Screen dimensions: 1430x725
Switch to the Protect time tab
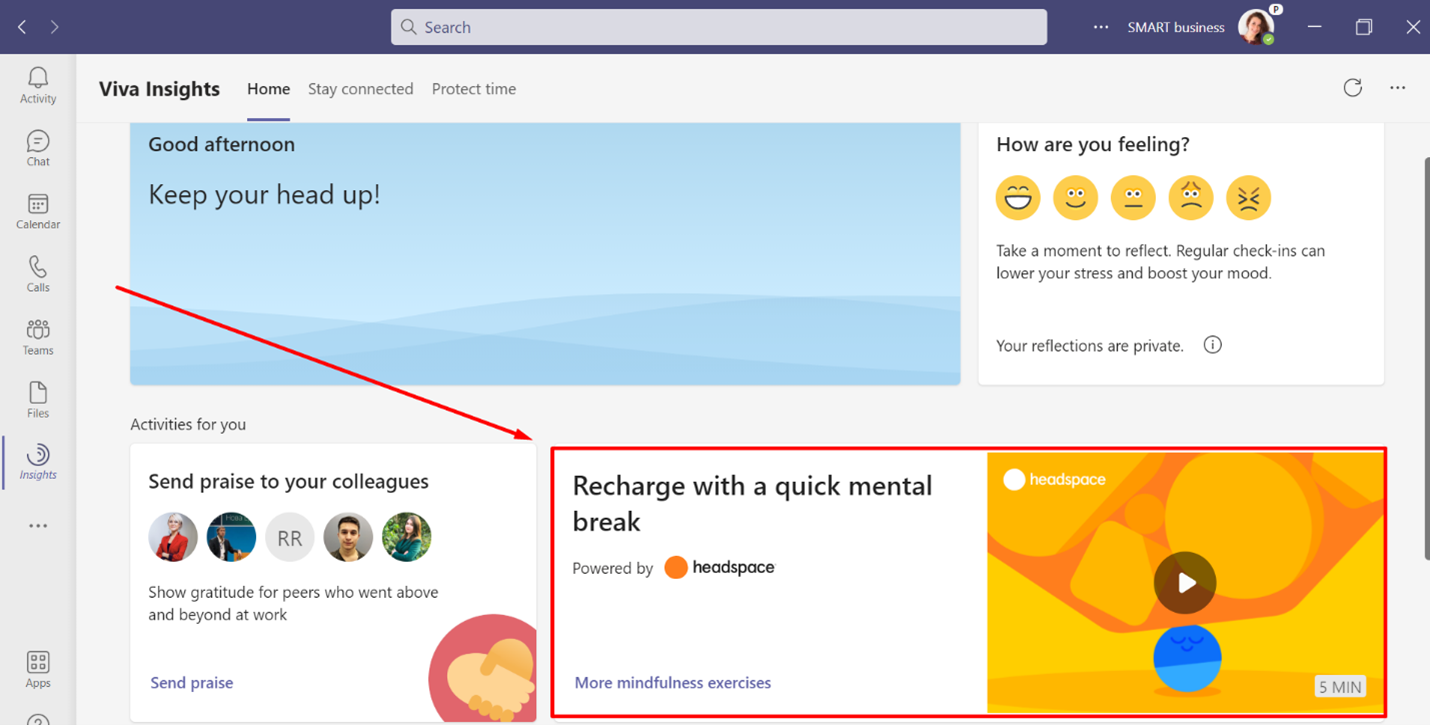[x=473, y=89]
